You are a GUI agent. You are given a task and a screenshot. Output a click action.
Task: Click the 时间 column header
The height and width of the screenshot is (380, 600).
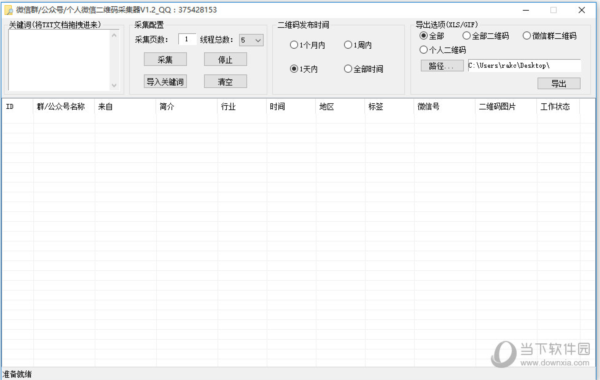pos(291,107)
